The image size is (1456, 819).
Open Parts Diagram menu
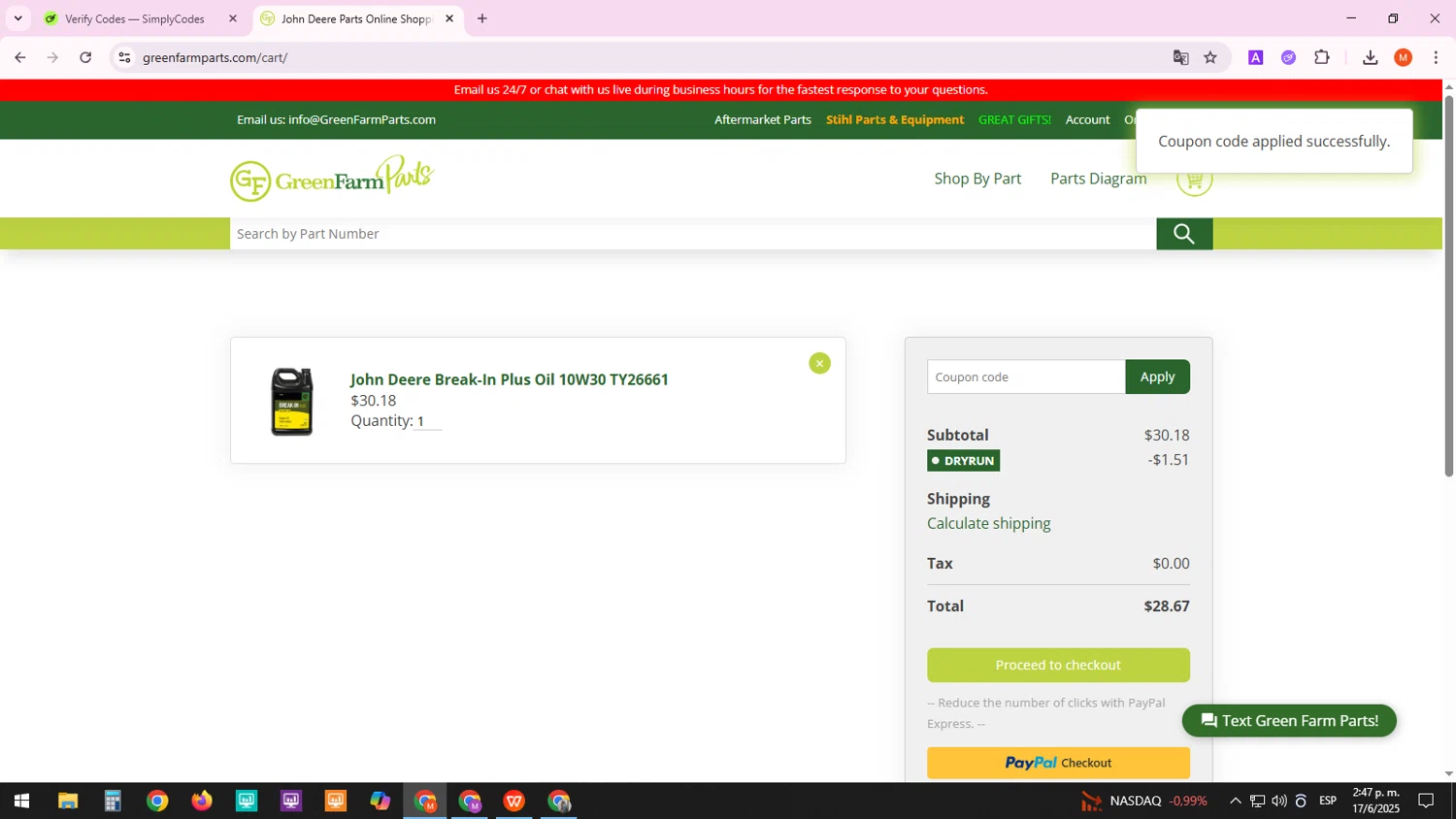click(1098, 179)
